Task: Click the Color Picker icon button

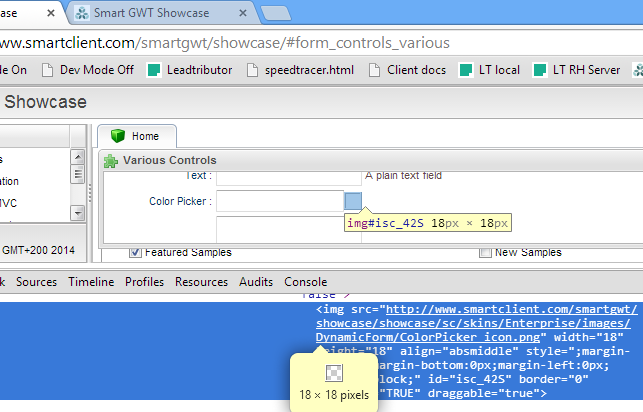Action: click(x=353, y=201)
